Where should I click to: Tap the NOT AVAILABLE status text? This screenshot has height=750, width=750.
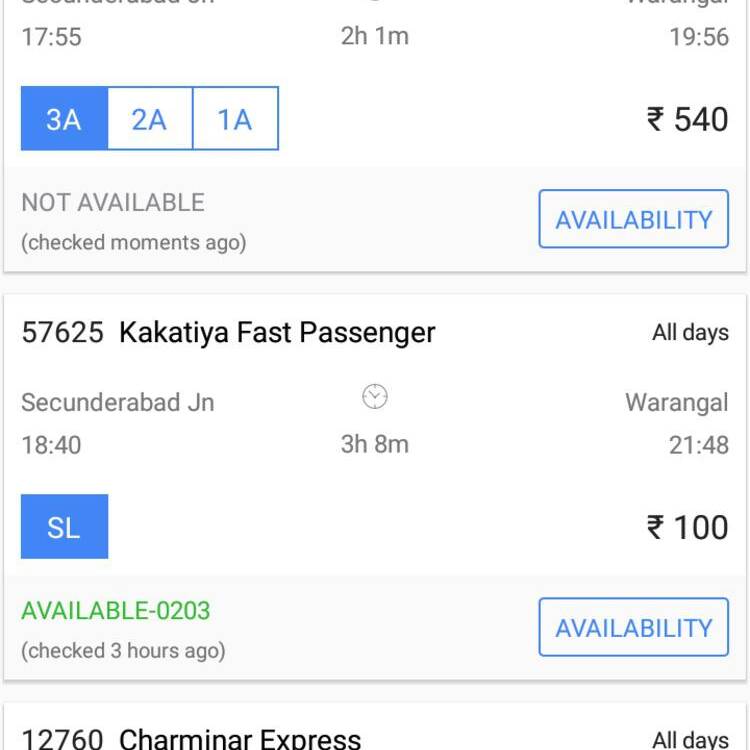click(x=113, y=202)
